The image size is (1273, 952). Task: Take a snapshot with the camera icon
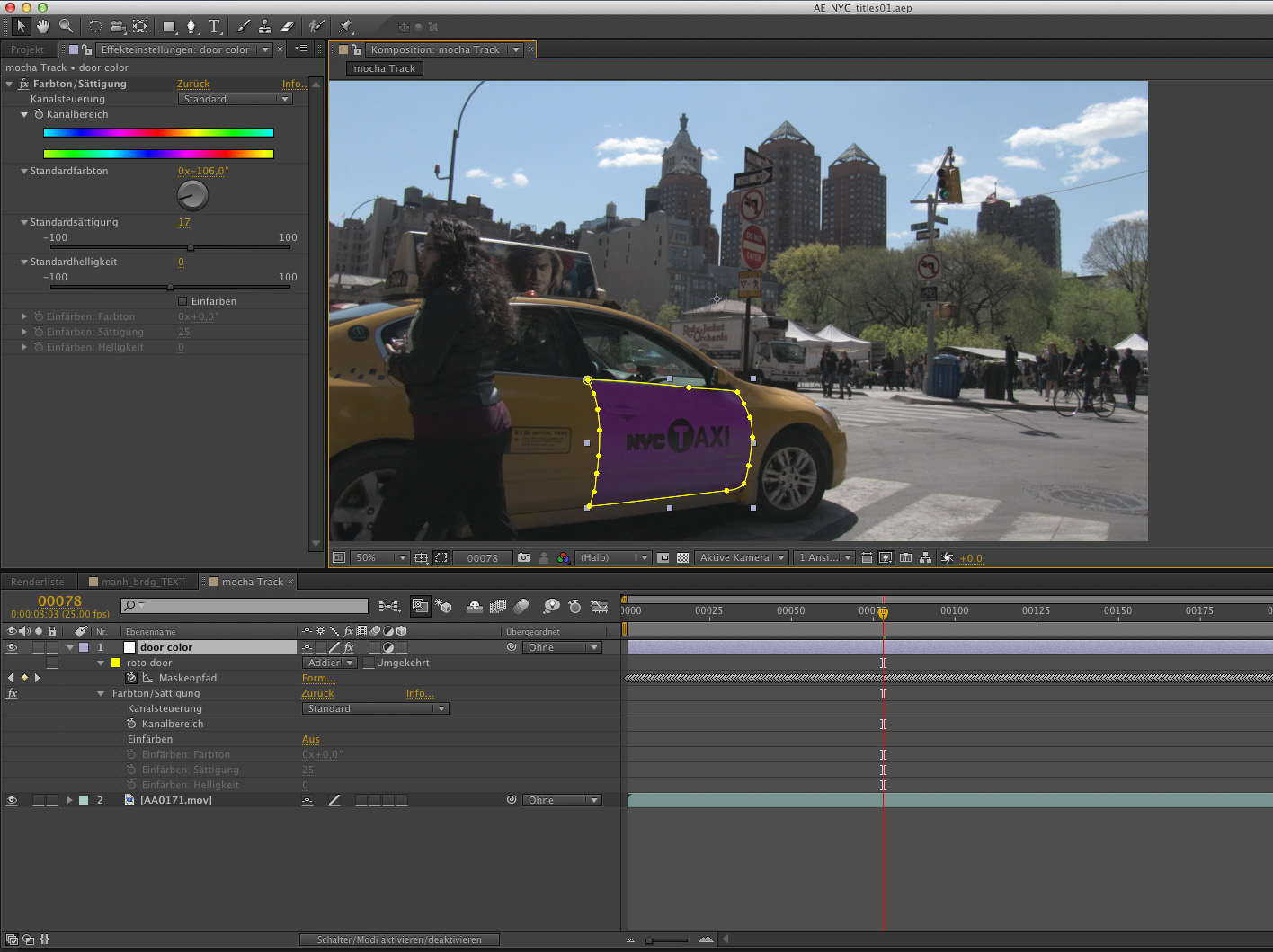tap(524, 558)
